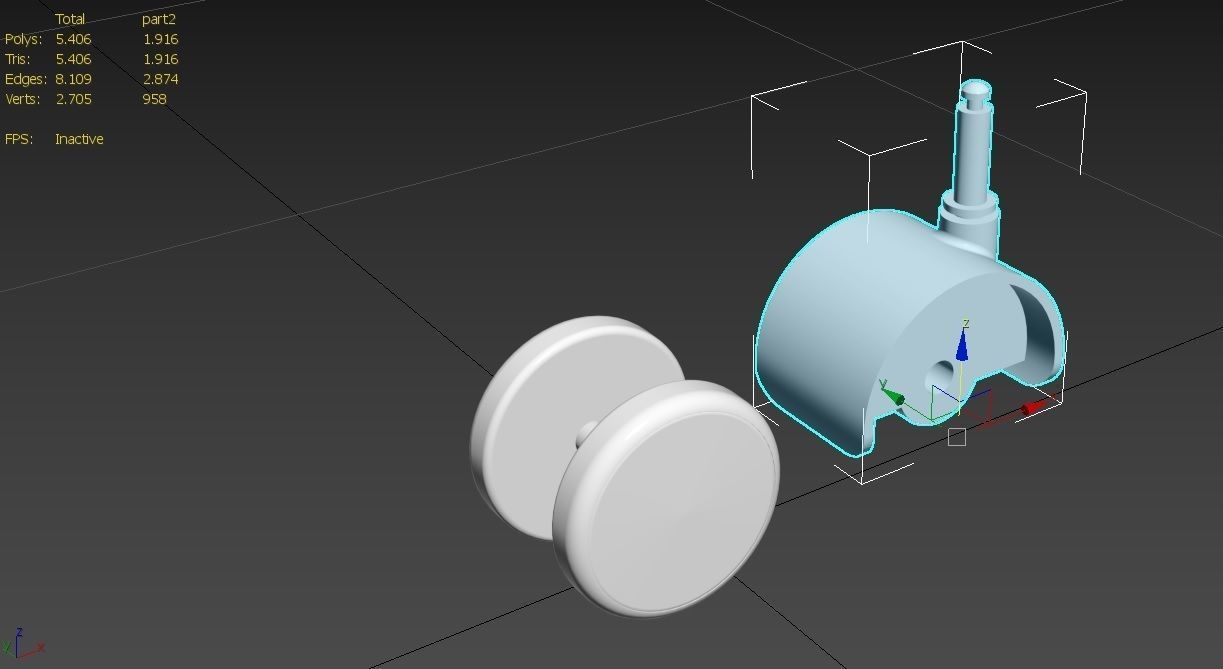Click the 'Total' statistics column header
This screenshot has width=1223, height=669.
point(70,19)
